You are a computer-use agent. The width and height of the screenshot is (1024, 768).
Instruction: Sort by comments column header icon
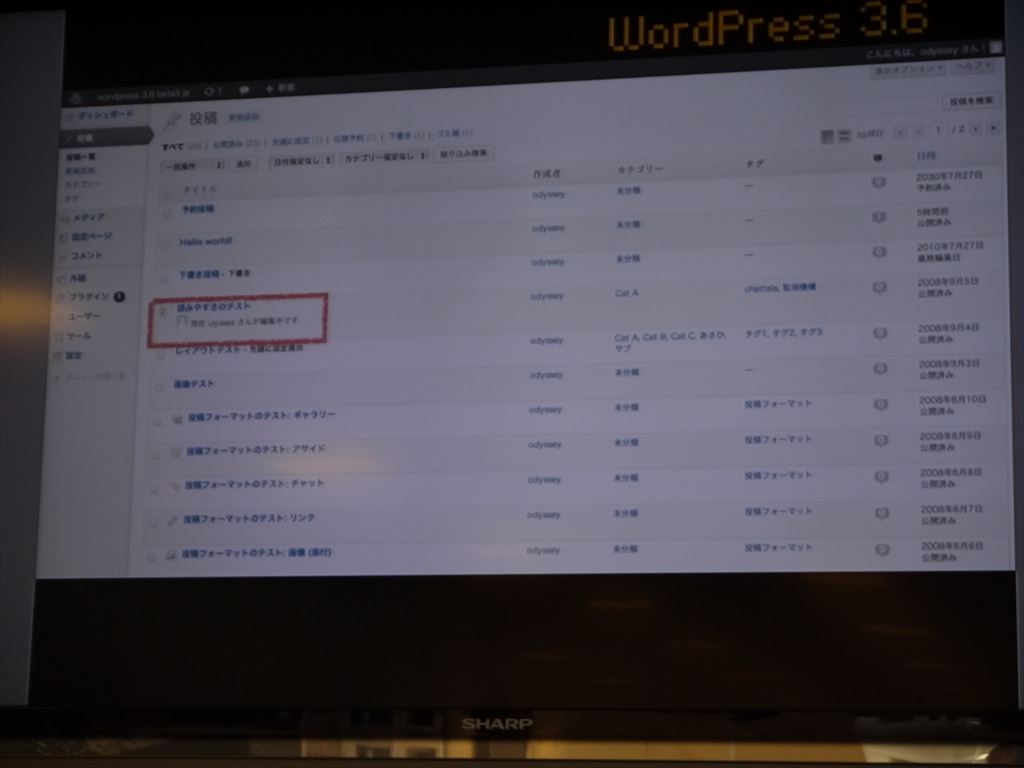(x=877, y=159)
